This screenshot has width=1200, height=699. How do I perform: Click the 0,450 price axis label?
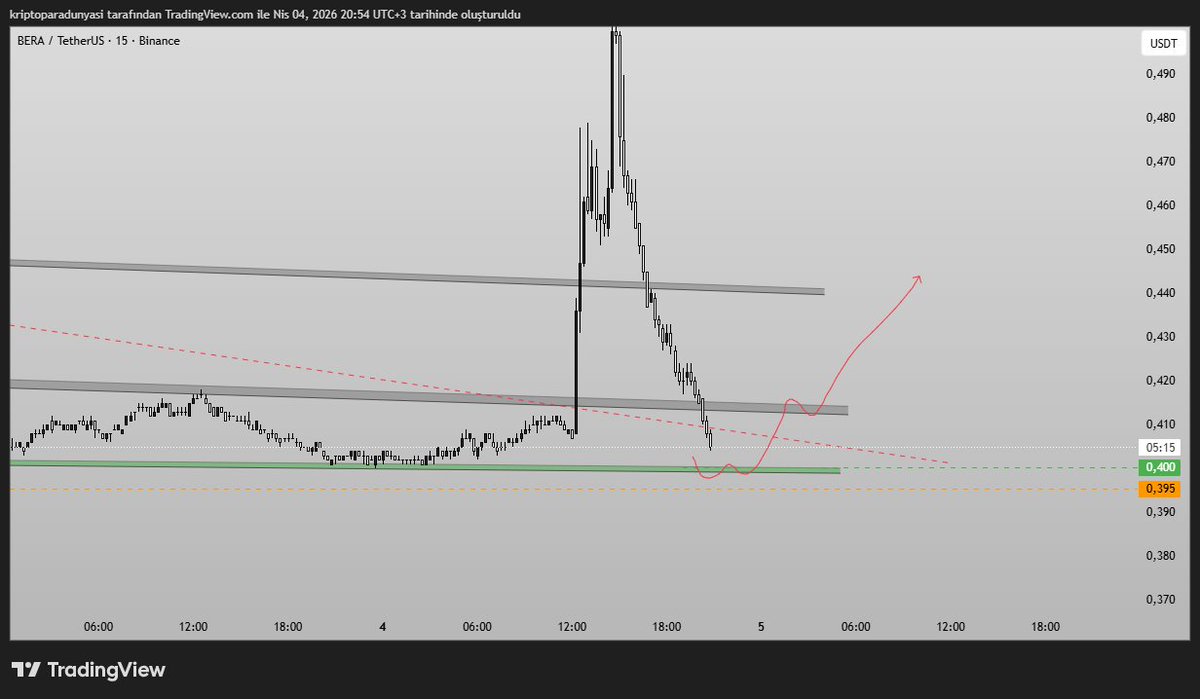pos(1160,249)
